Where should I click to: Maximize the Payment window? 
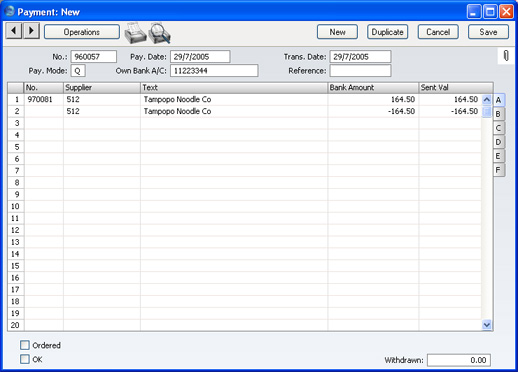point(490,12)
